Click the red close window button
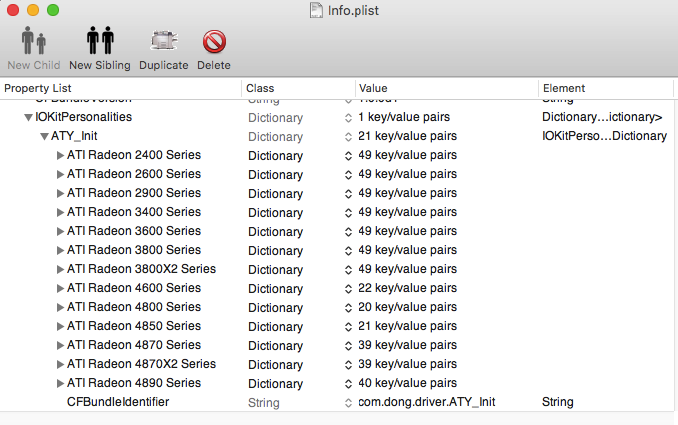 coord(13,10)
